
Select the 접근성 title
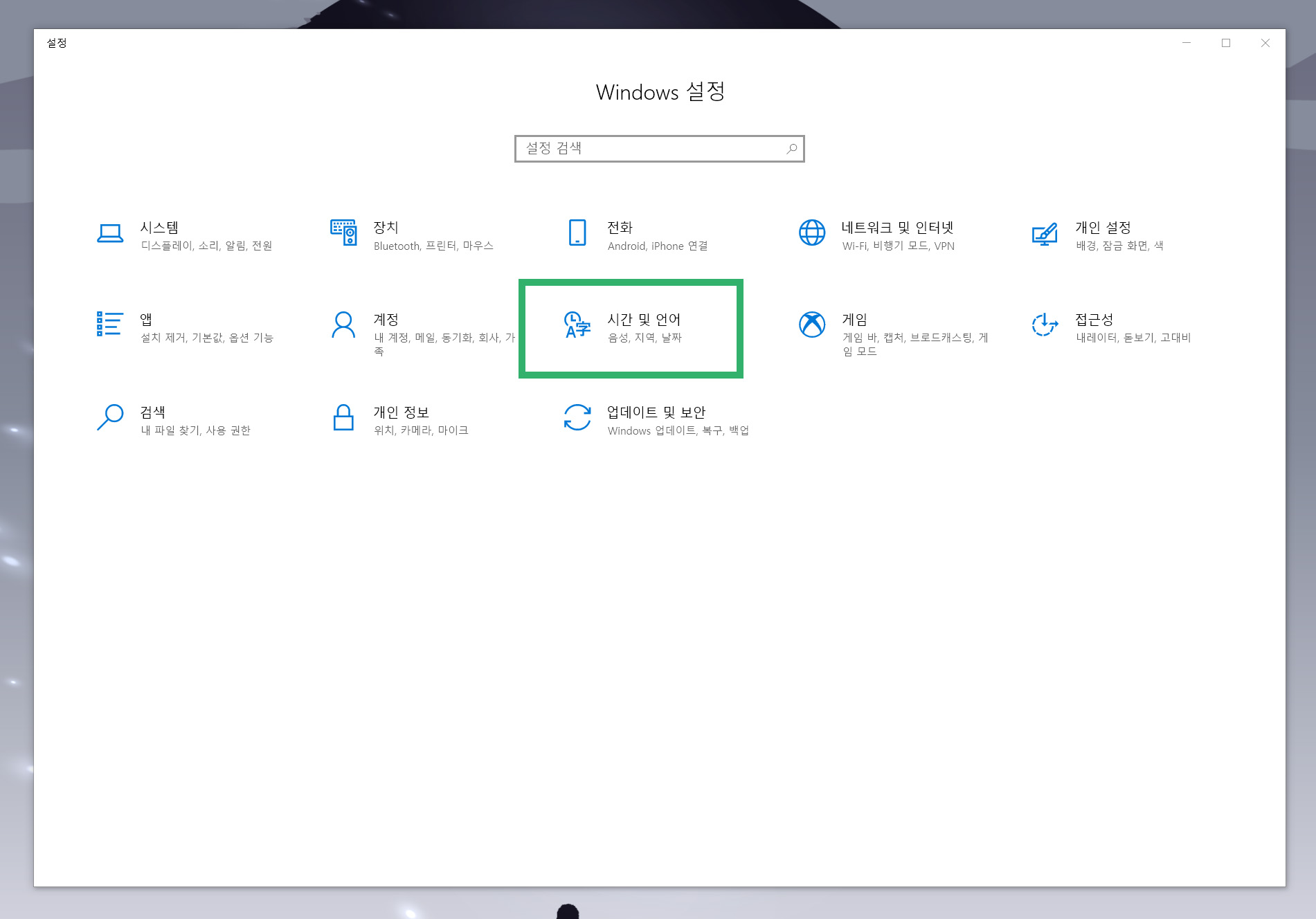coord(1094,320)
